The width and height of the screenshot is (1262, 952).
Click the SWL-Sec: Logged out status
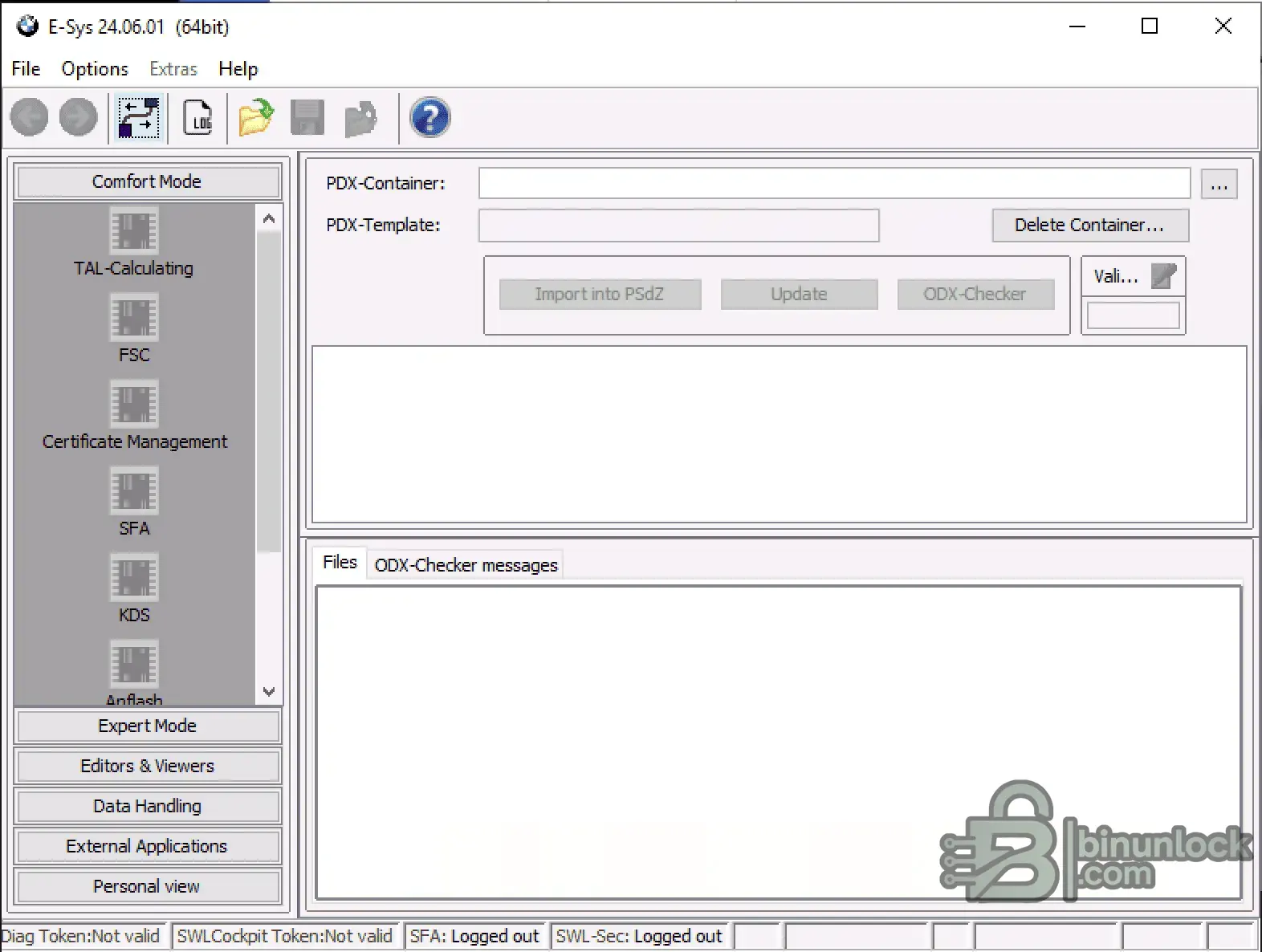click(x=639, y=936)
